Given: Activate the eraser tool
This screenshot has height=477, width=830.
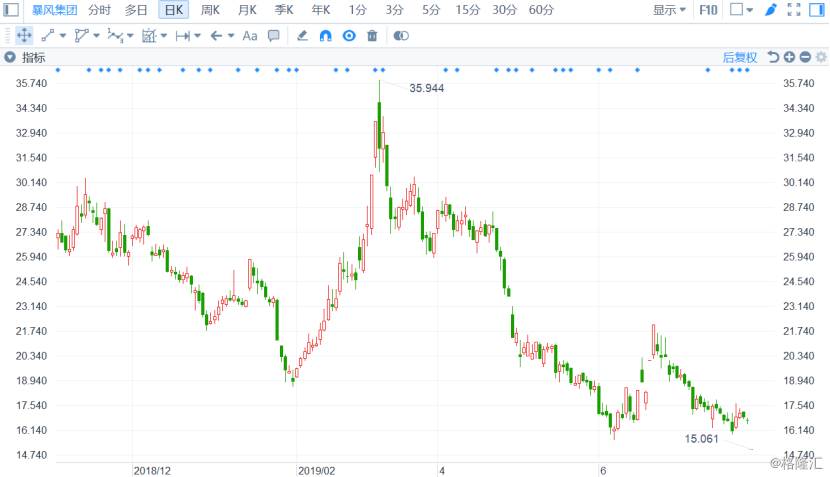Looking at the screenshot, I should 302,36.
